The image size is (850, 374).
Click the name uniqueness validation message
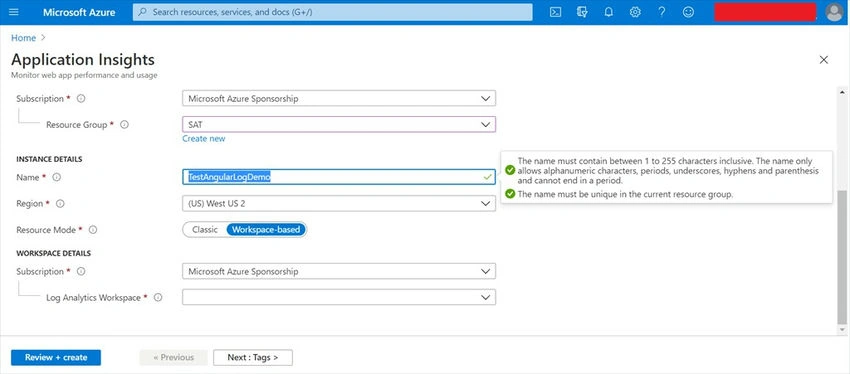626,194
